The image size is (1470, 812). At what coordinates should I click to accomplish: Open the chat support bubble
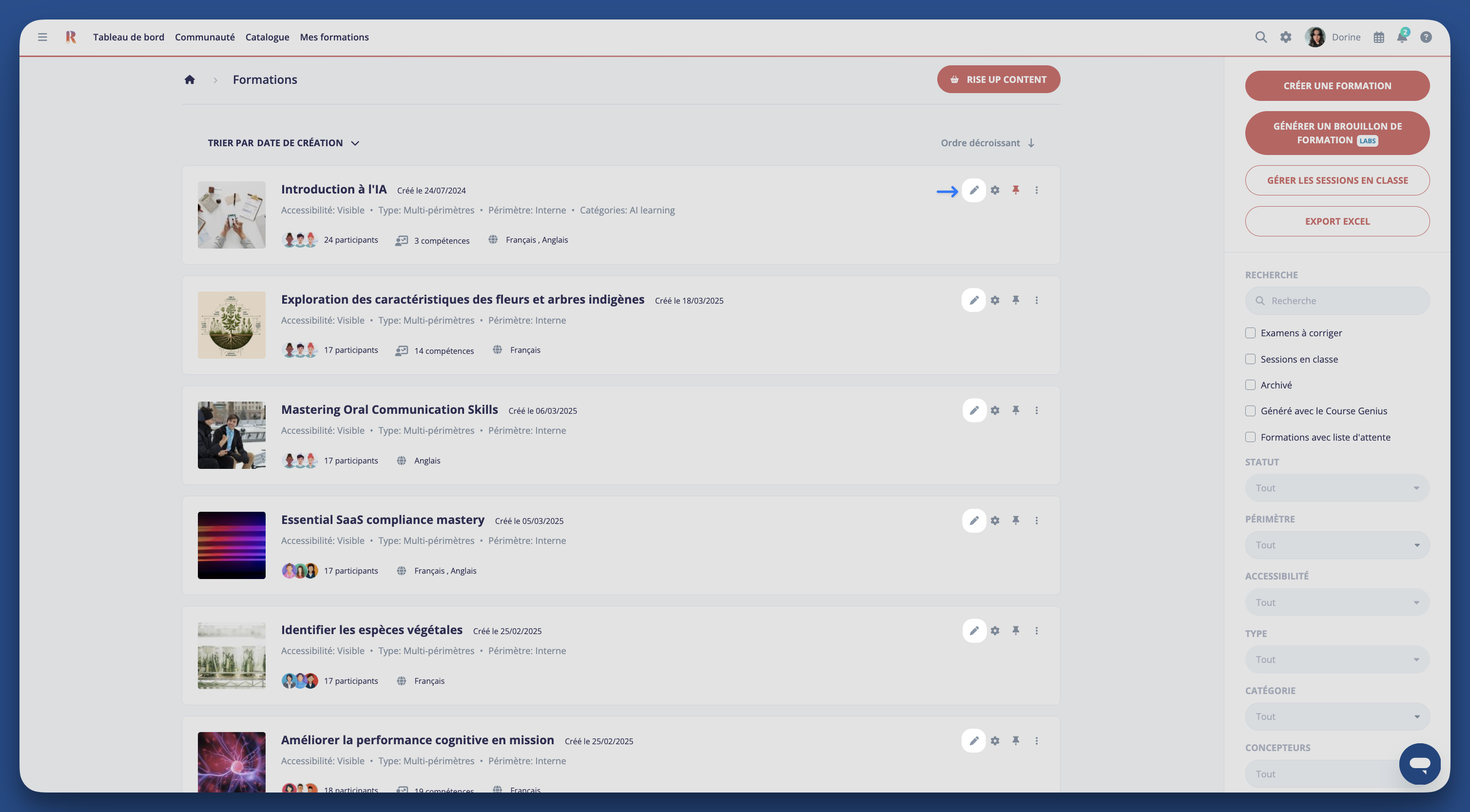pos(1419,763)
